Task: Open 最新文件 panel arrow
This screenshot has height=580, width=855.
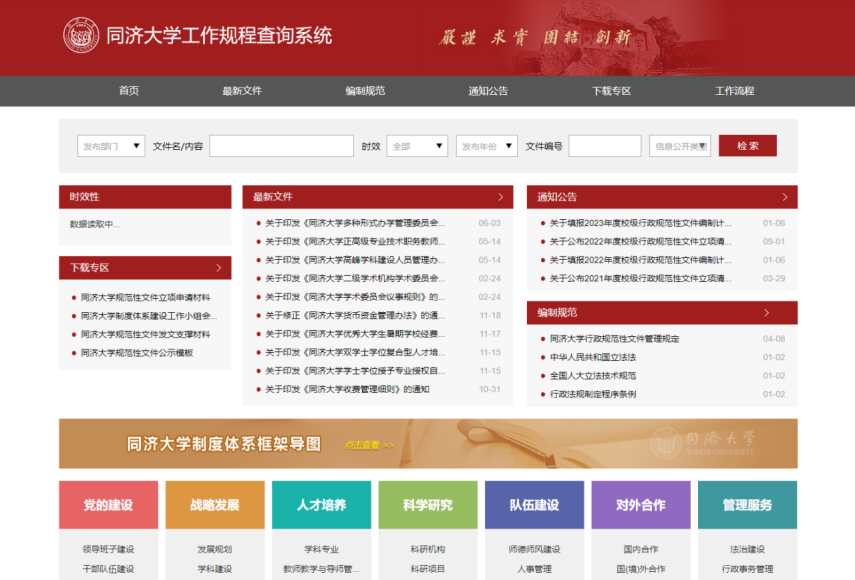Action: (501, 197)
